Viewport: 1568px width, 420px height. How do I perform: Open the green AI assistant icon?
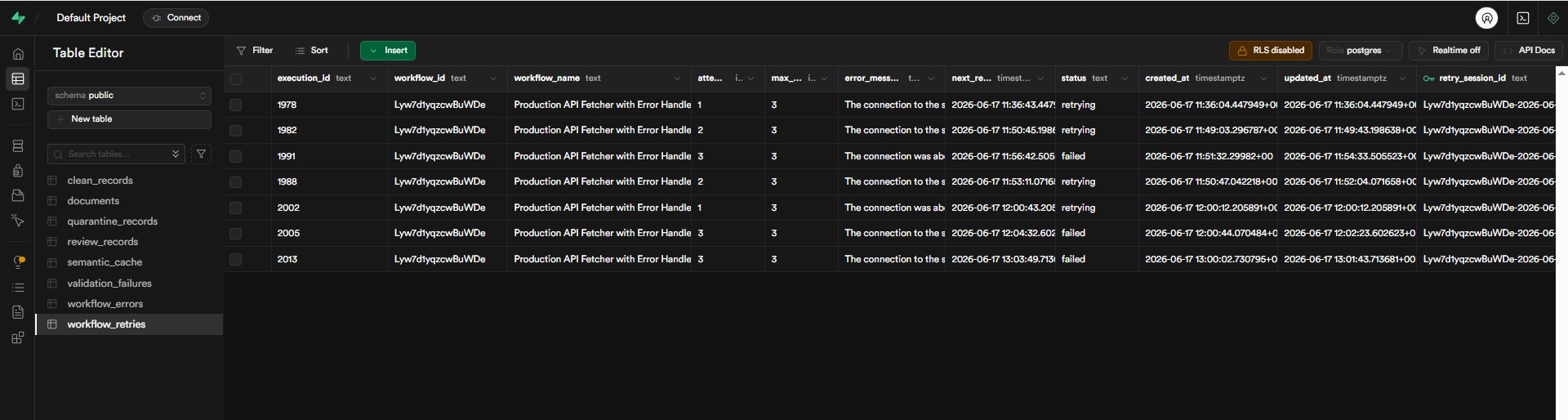[1552, 18]
